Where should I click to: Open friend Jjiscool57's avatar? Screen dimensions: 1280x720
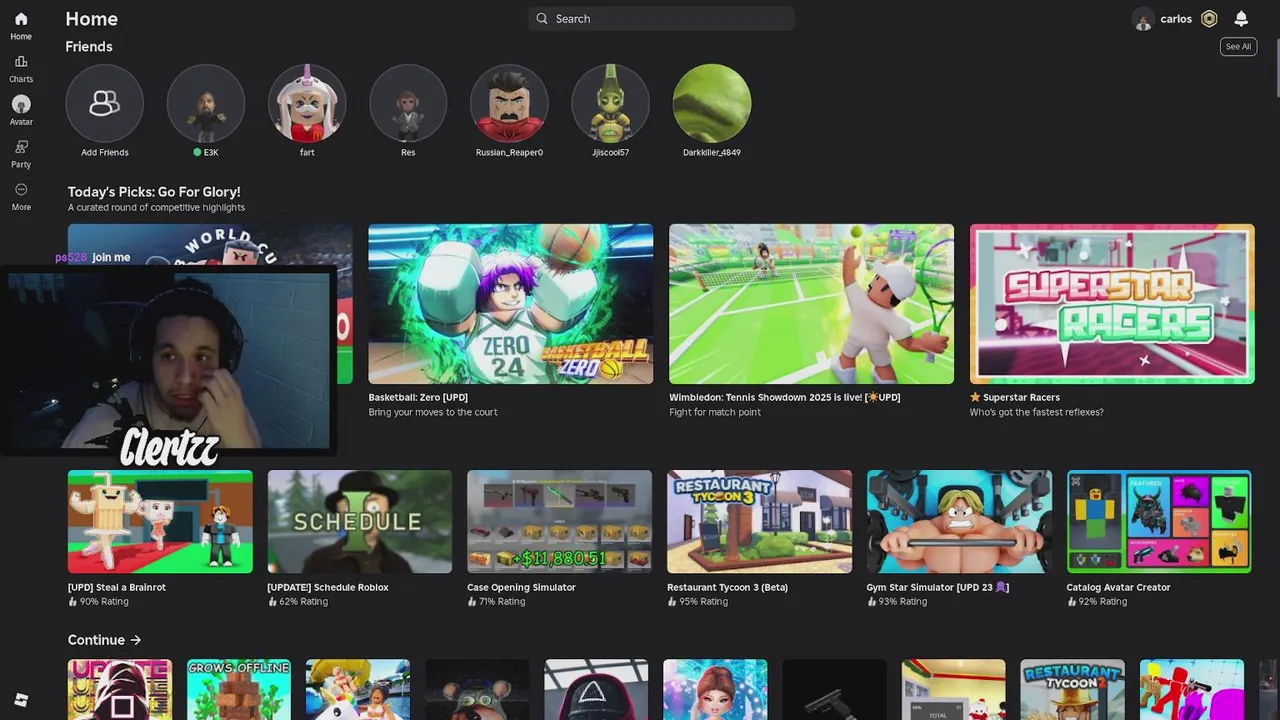click(x=610, y=103)
